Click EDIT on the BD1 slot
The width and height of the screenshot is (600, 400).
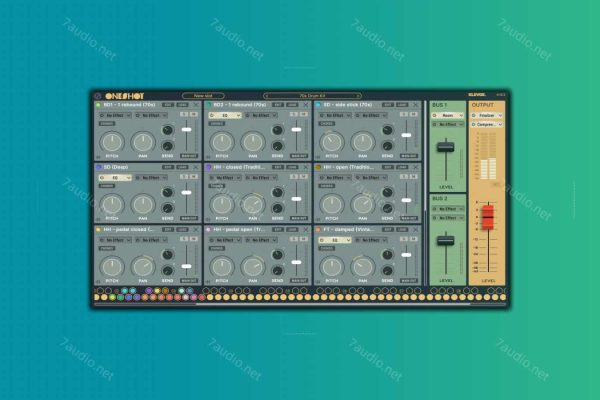point(168,105)
